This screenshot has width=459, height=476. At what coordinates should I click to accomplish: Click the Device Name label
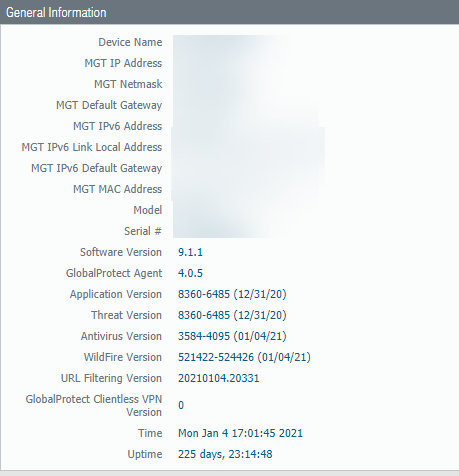tap(130, 42)
